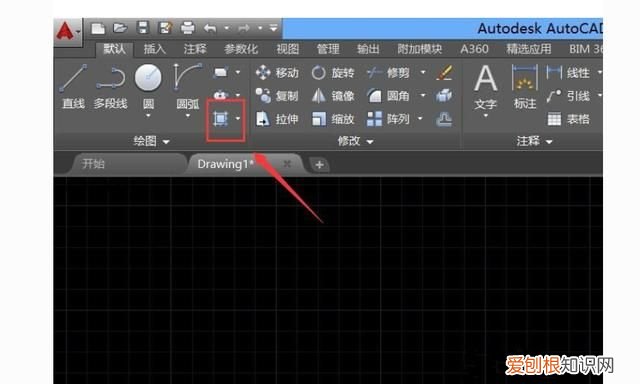Select the 直线 (Line) tool
This screenshot has width=640, height=384.
[x=73, y=86]
